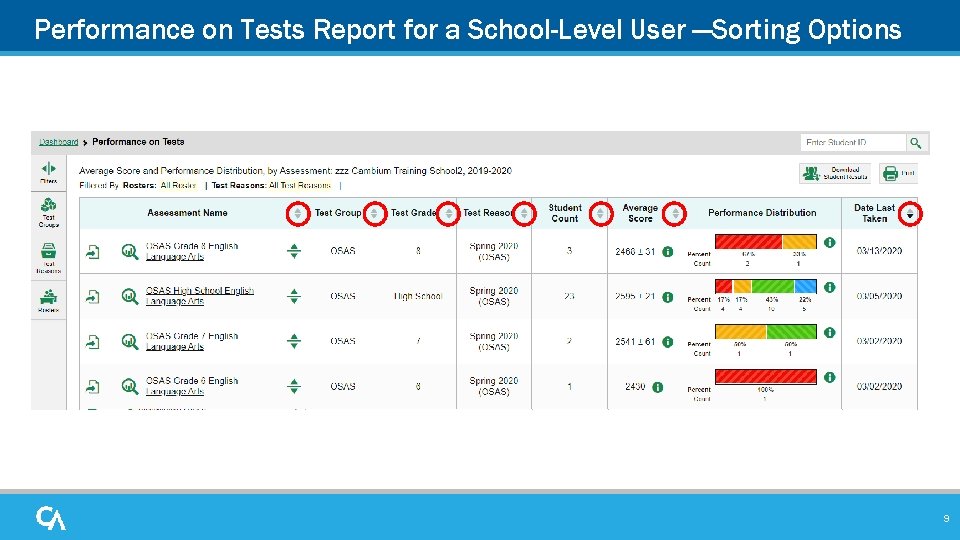Viewport: 960px width, 540px height.
Task: Click info icon beside score 2541 ± 61
Action: coord(667,342)
